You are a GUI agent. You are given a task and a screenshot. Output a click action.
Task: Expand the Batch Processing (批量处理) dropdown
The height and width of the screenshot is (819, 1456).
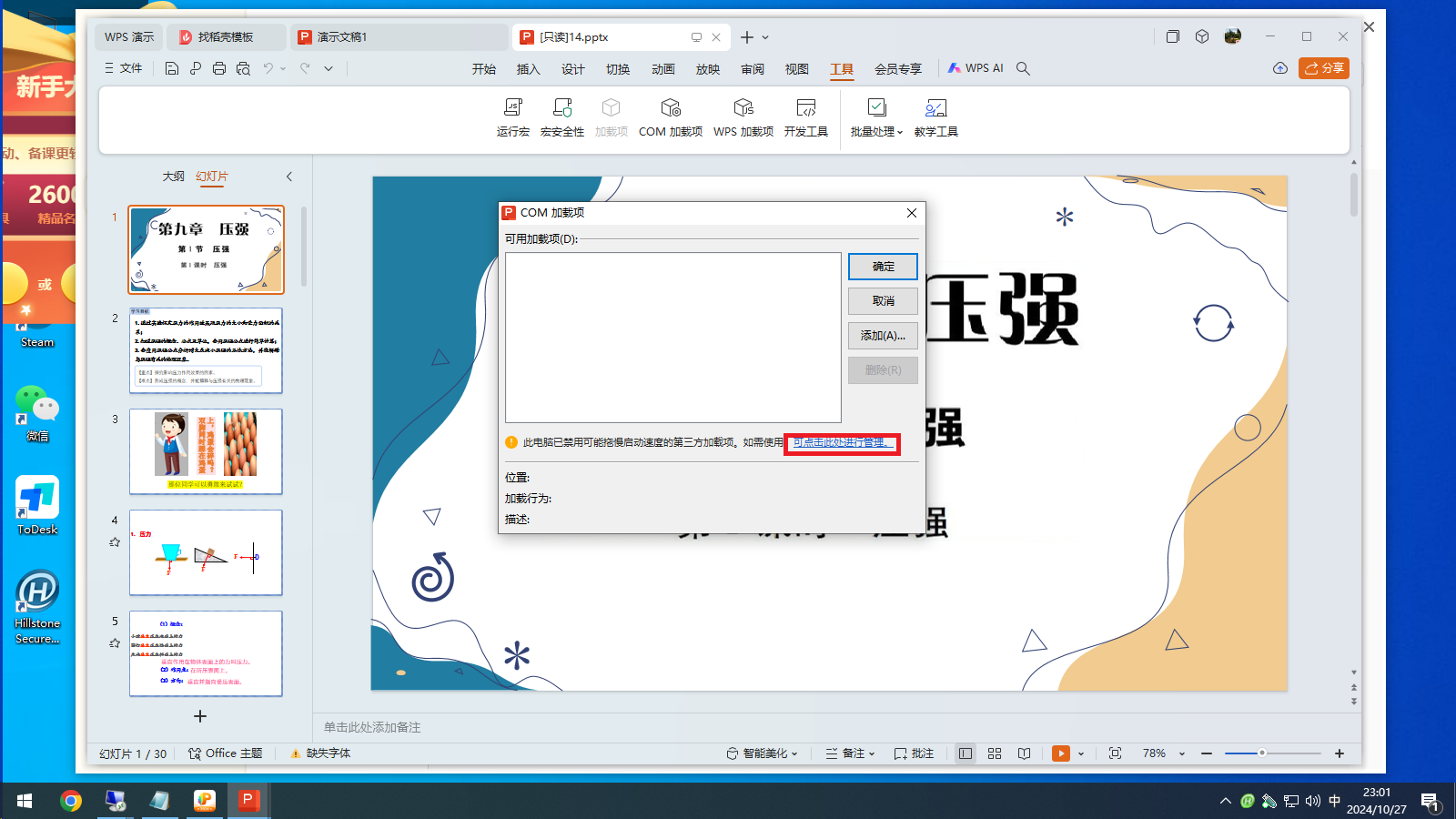point(876,117)
